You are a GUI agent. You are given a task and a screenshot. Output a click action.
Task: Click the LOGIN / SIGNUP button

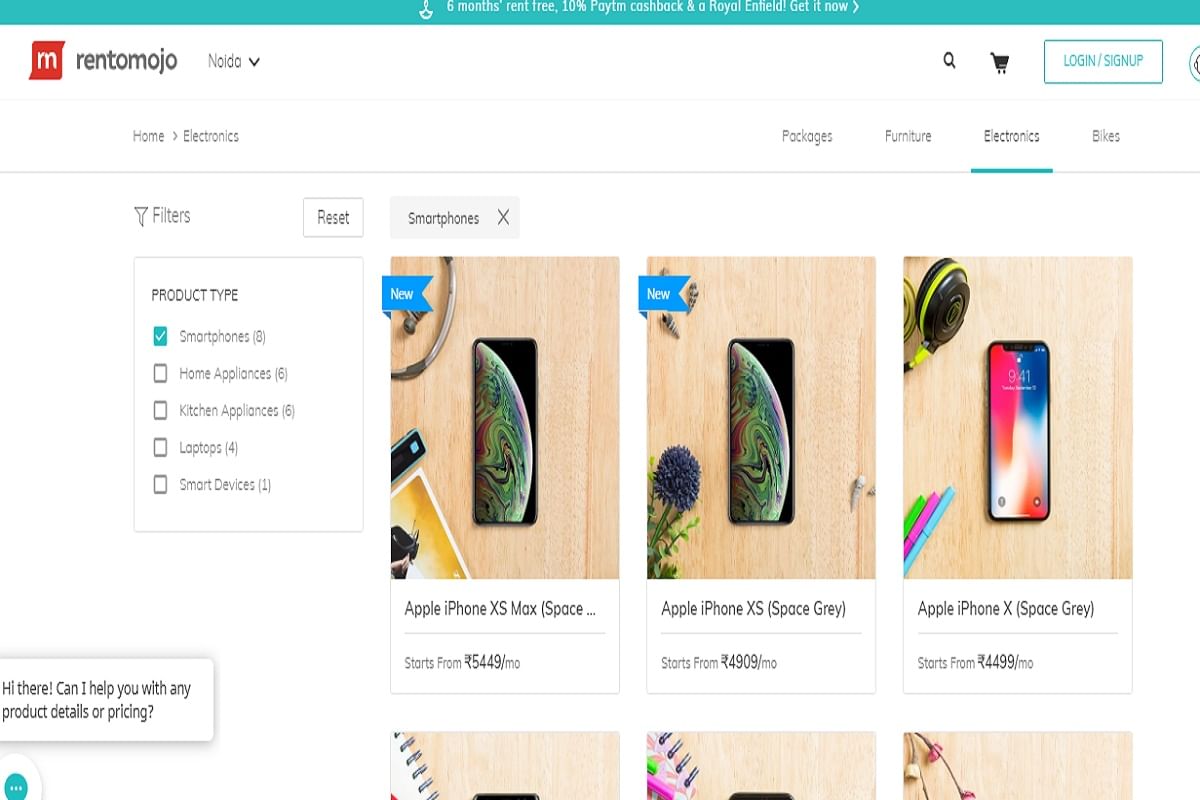point(1103,61)
